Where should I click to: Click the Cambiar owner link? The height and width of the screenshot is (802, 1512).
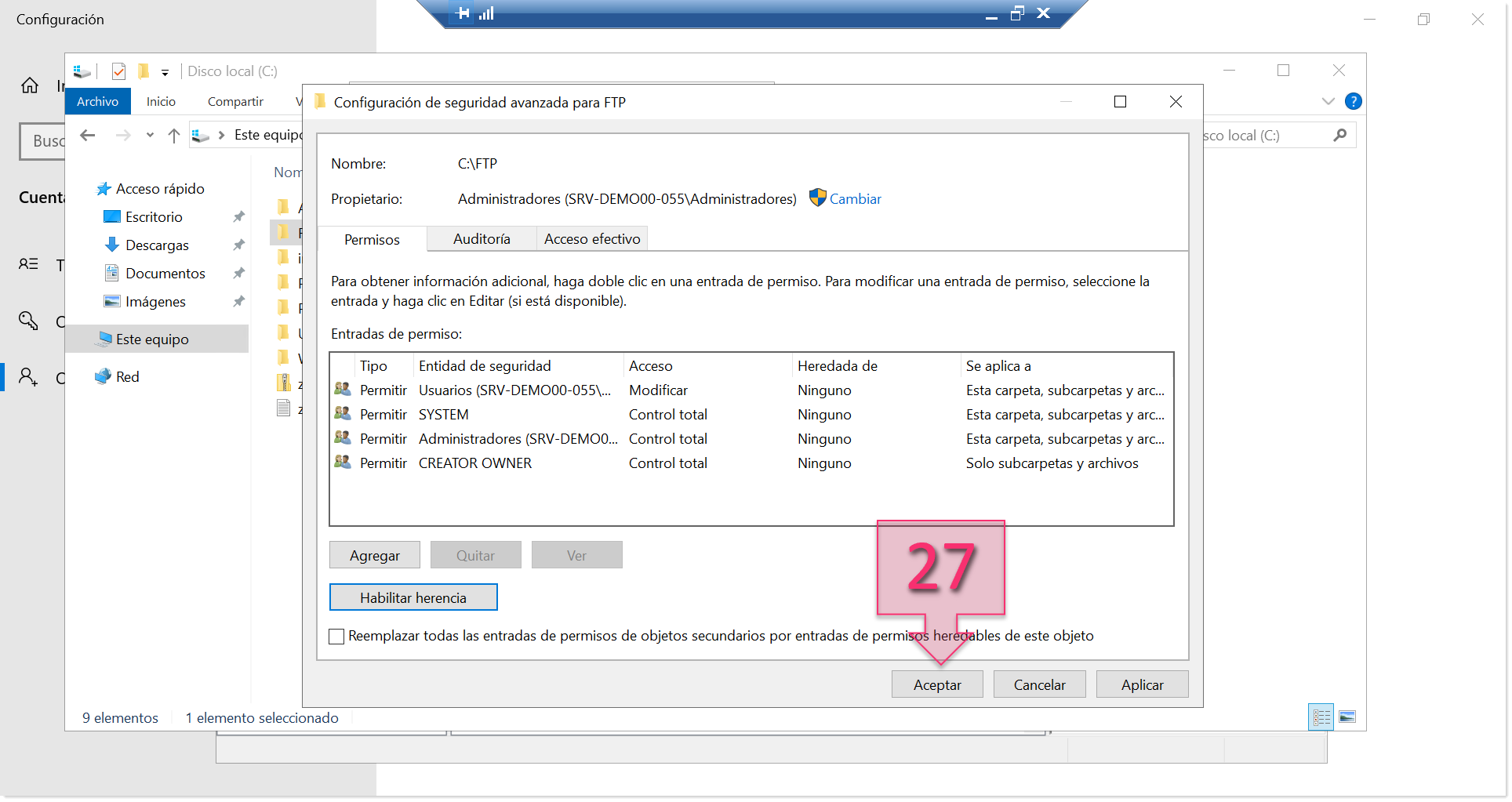tap(855, 199)
